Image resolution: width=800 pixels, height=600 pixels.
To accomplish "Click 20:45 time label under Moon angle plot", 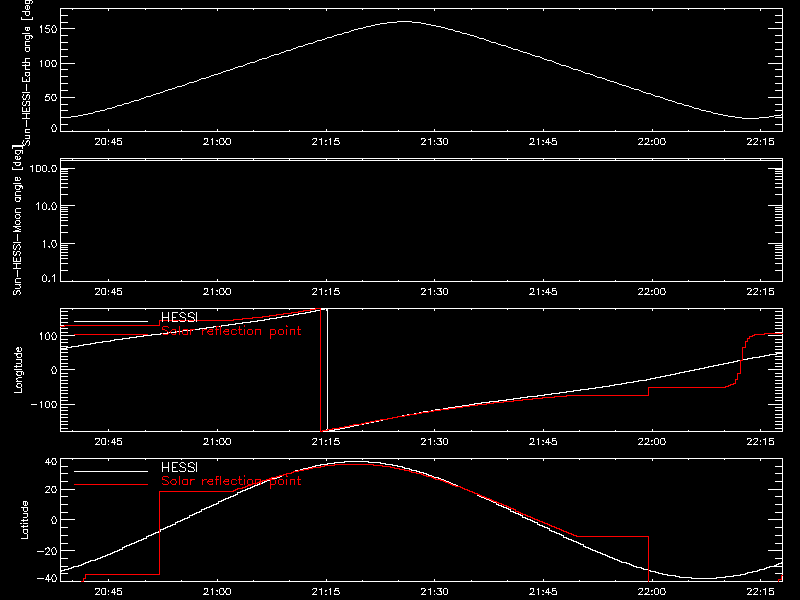I will (108, 292).
